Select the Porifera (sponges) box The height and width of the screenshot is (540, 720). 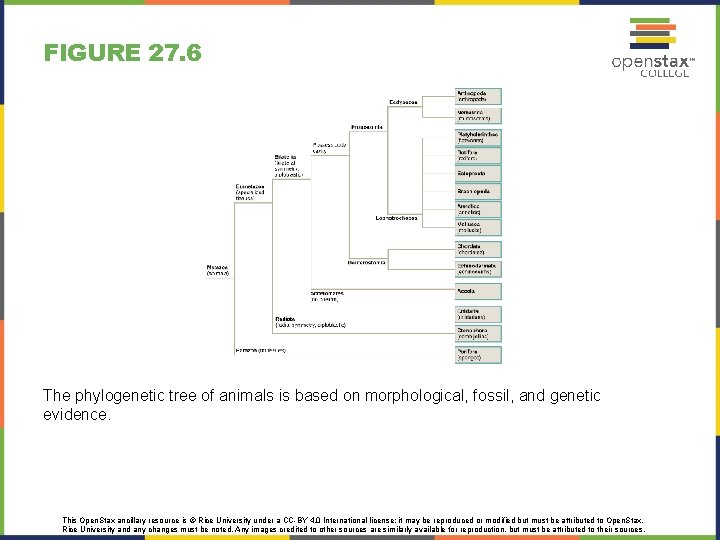point(478,355)
